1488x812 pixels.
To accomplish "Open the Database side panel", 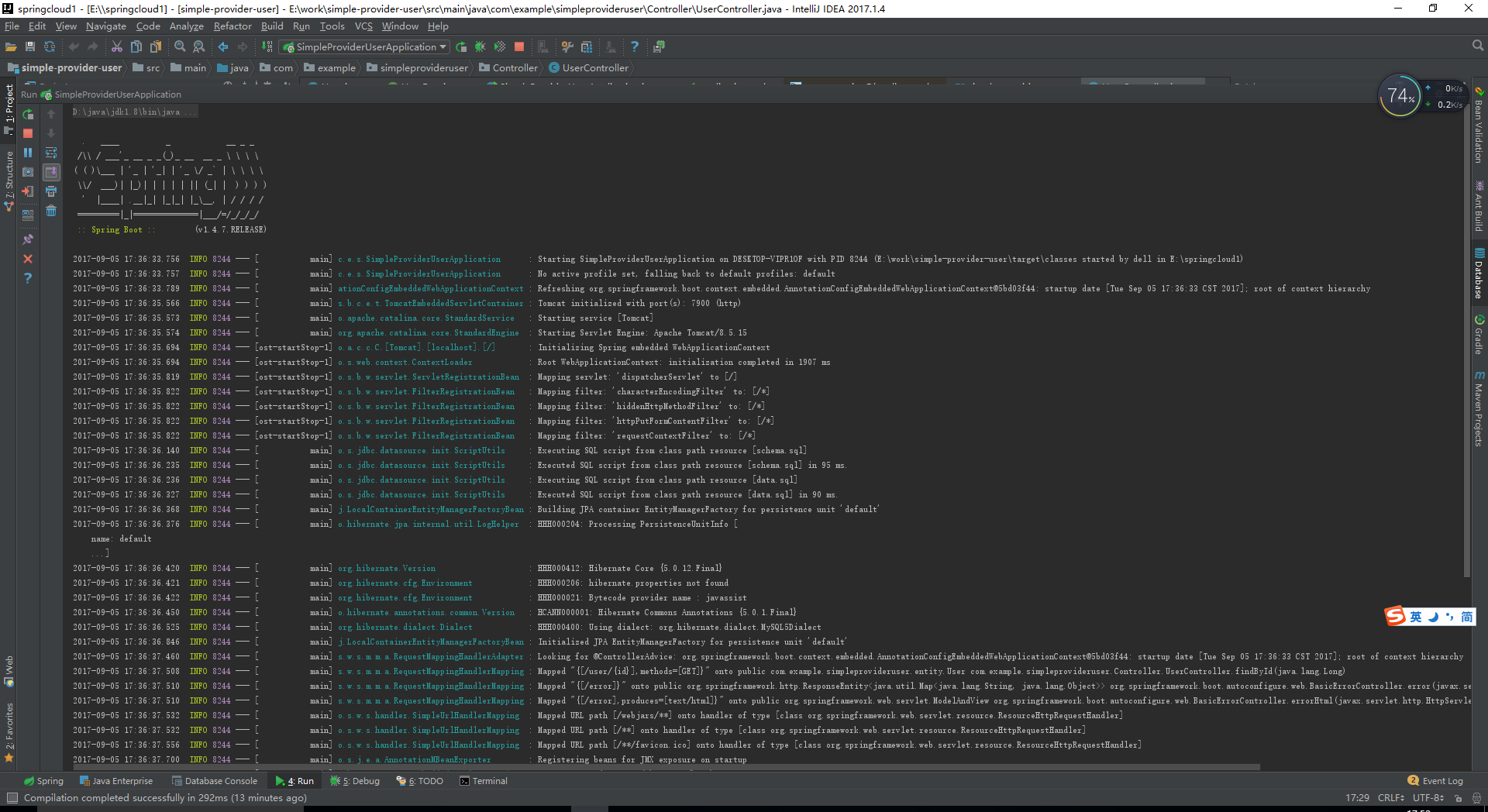I will tap(1479, 274).
